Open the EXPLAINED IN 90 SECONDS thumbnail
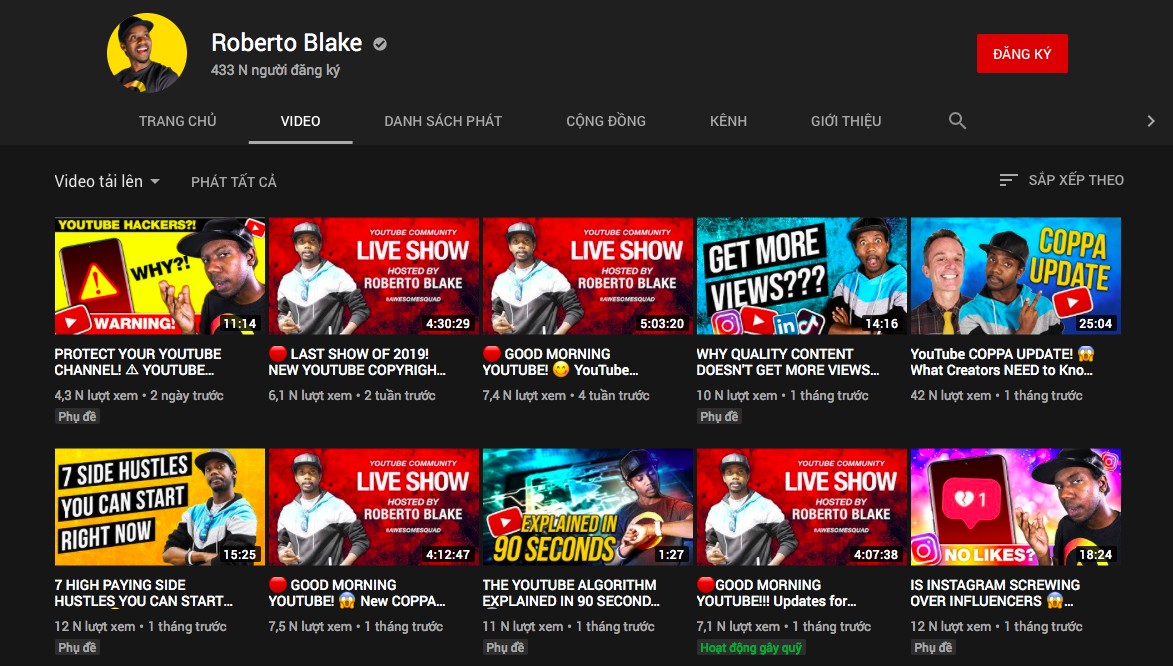 [588, 507]
